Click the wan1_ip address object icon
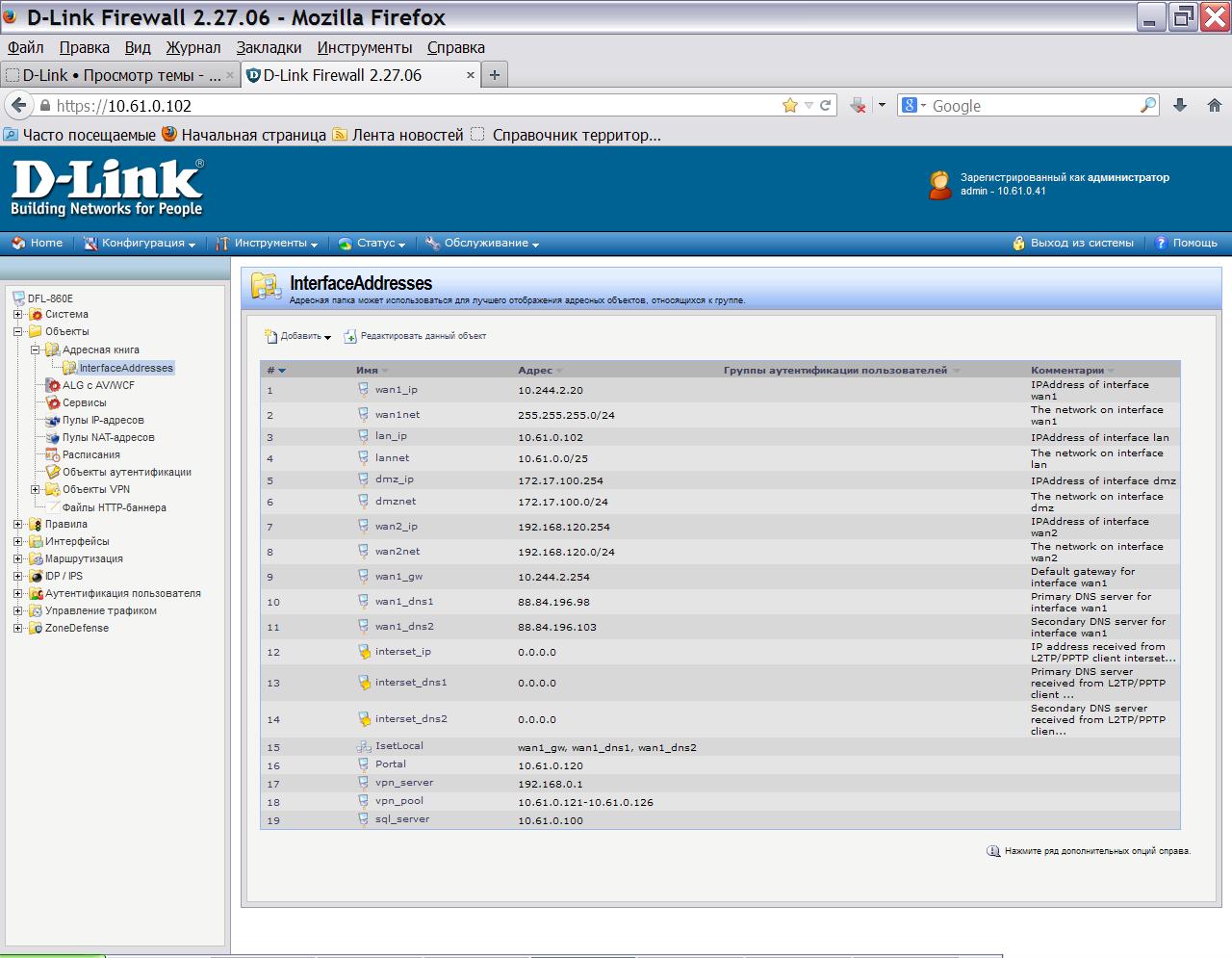This screenshot has height=958, width=1232. coord(363,390)
